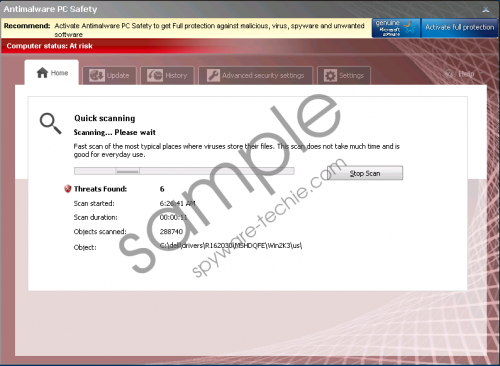This screenshot has width=500, height=366.
Task: Open the History tab
Action: [x=167, y=76]
